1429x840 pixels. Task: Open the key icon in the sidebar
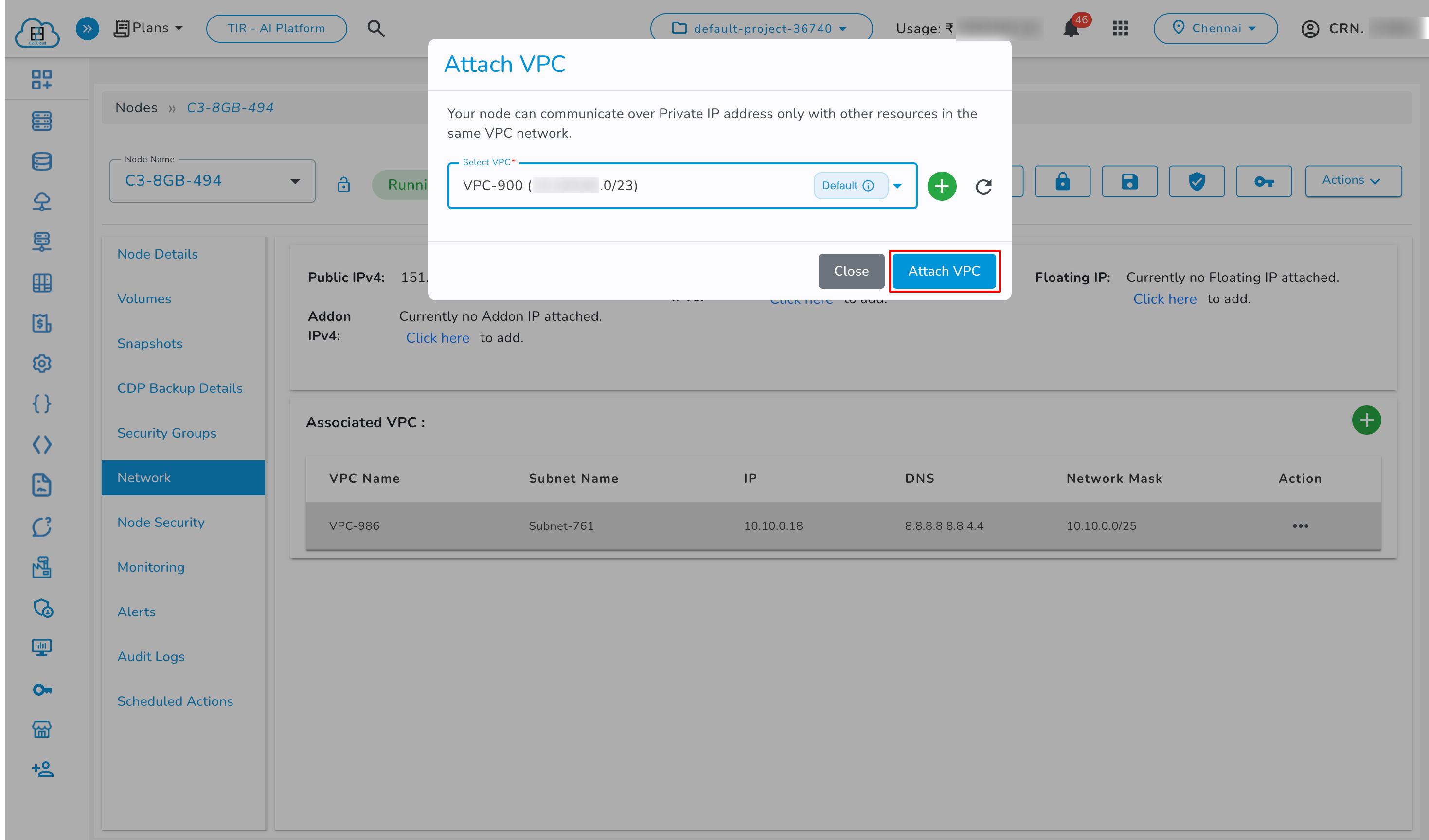click(42, 689)
